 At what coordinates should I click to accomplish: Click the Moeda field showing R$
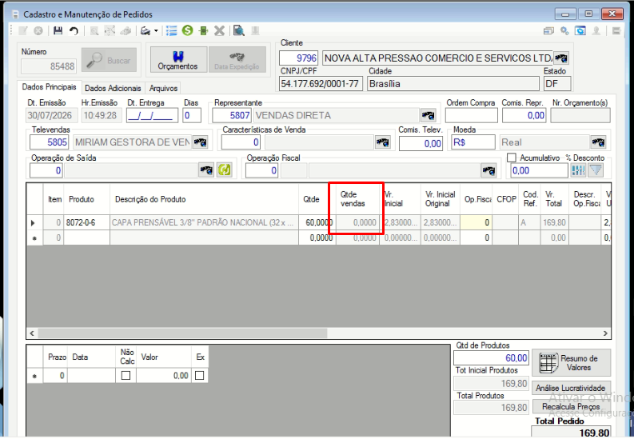click(x=473, y=142)
